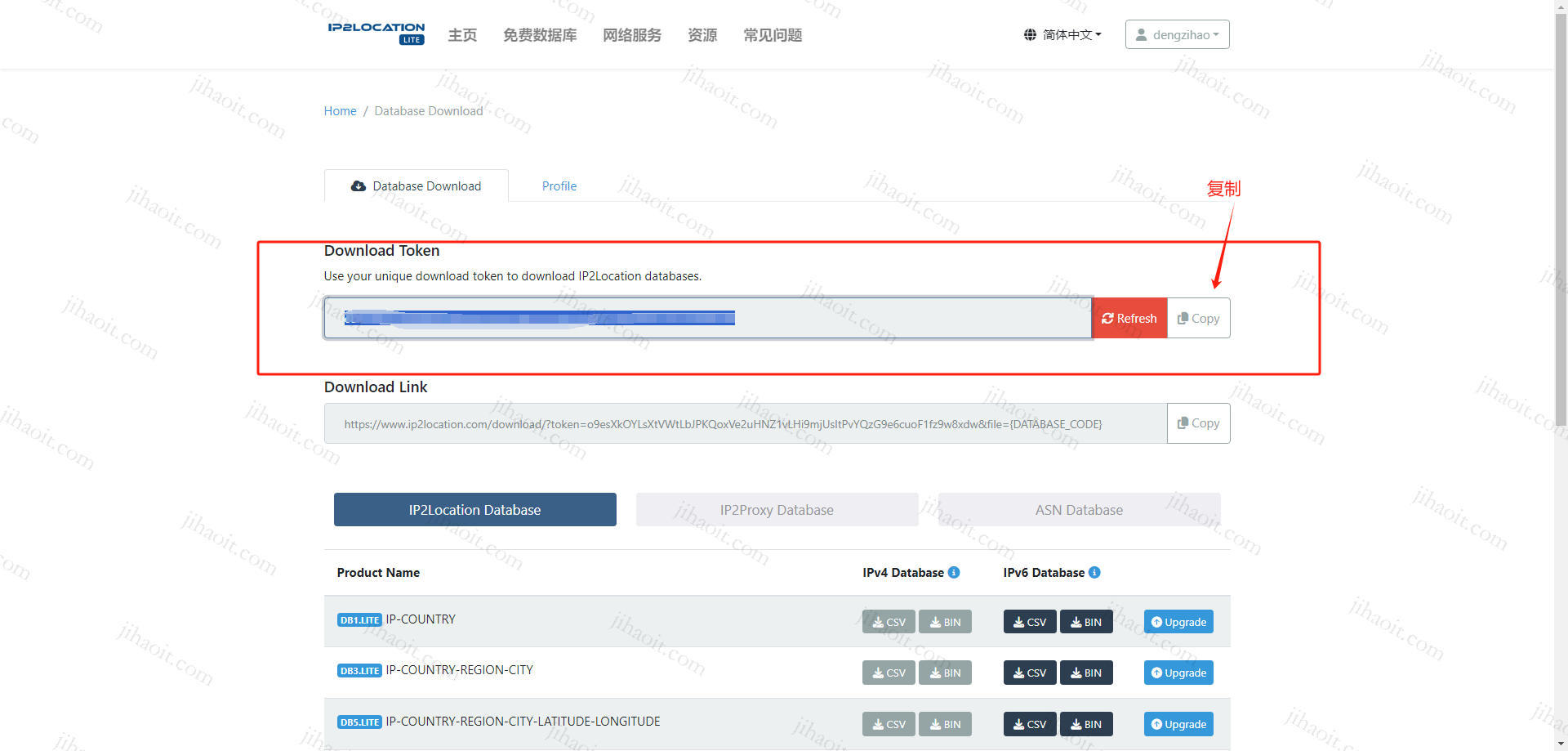The image size is (1568, 751).
Task: Open the dengzihao account dropdown
Action: pyautogui.click(x=1177, y=34)
